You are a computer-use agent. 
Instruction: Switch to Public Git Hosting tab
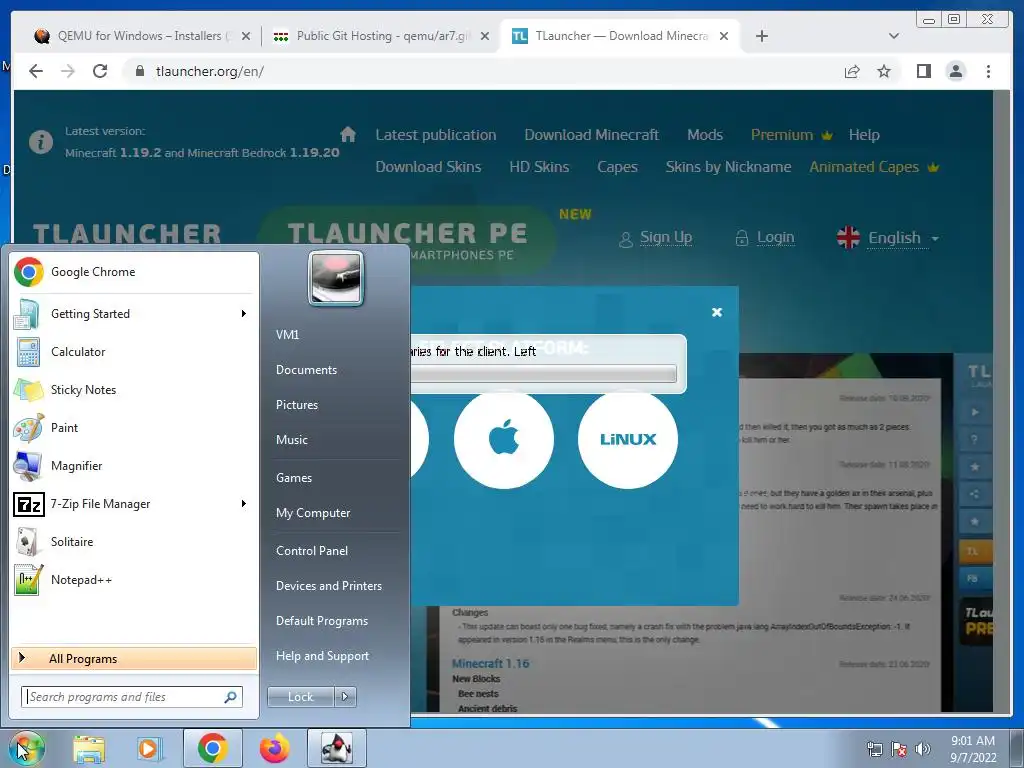[x=379, y=36]
